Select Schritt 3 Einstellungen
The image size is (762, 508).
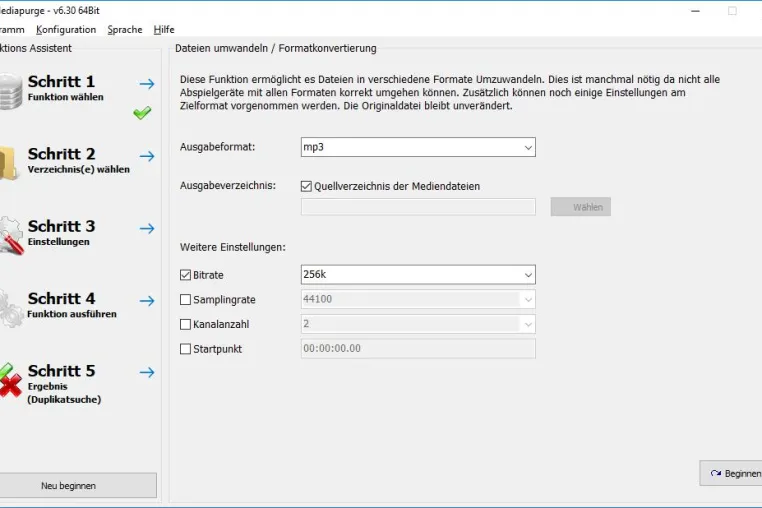coord(61,232)
